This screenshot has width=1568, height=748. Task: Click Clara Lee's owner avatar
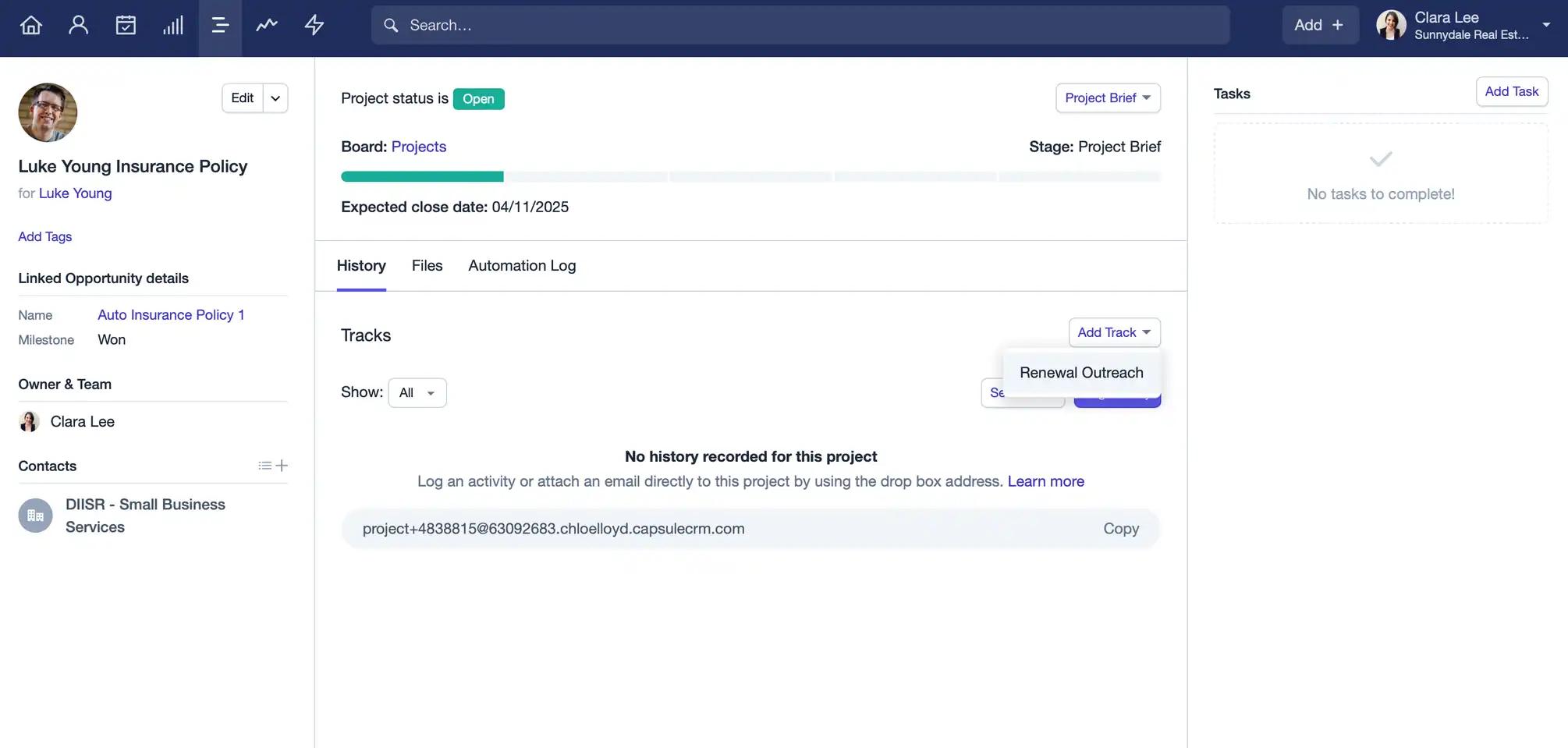[29, 422]
